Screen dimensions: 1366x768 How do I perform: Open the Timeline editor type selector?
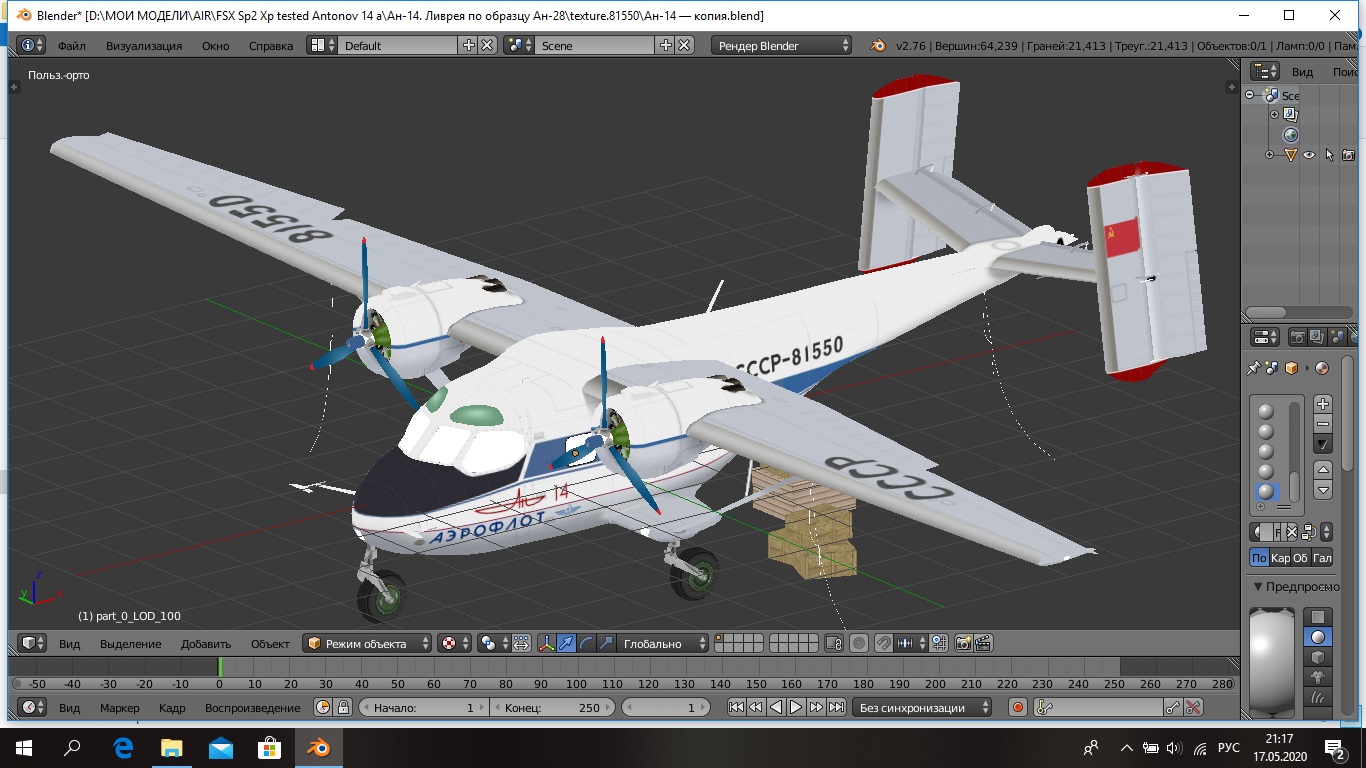tap(33, 707)
